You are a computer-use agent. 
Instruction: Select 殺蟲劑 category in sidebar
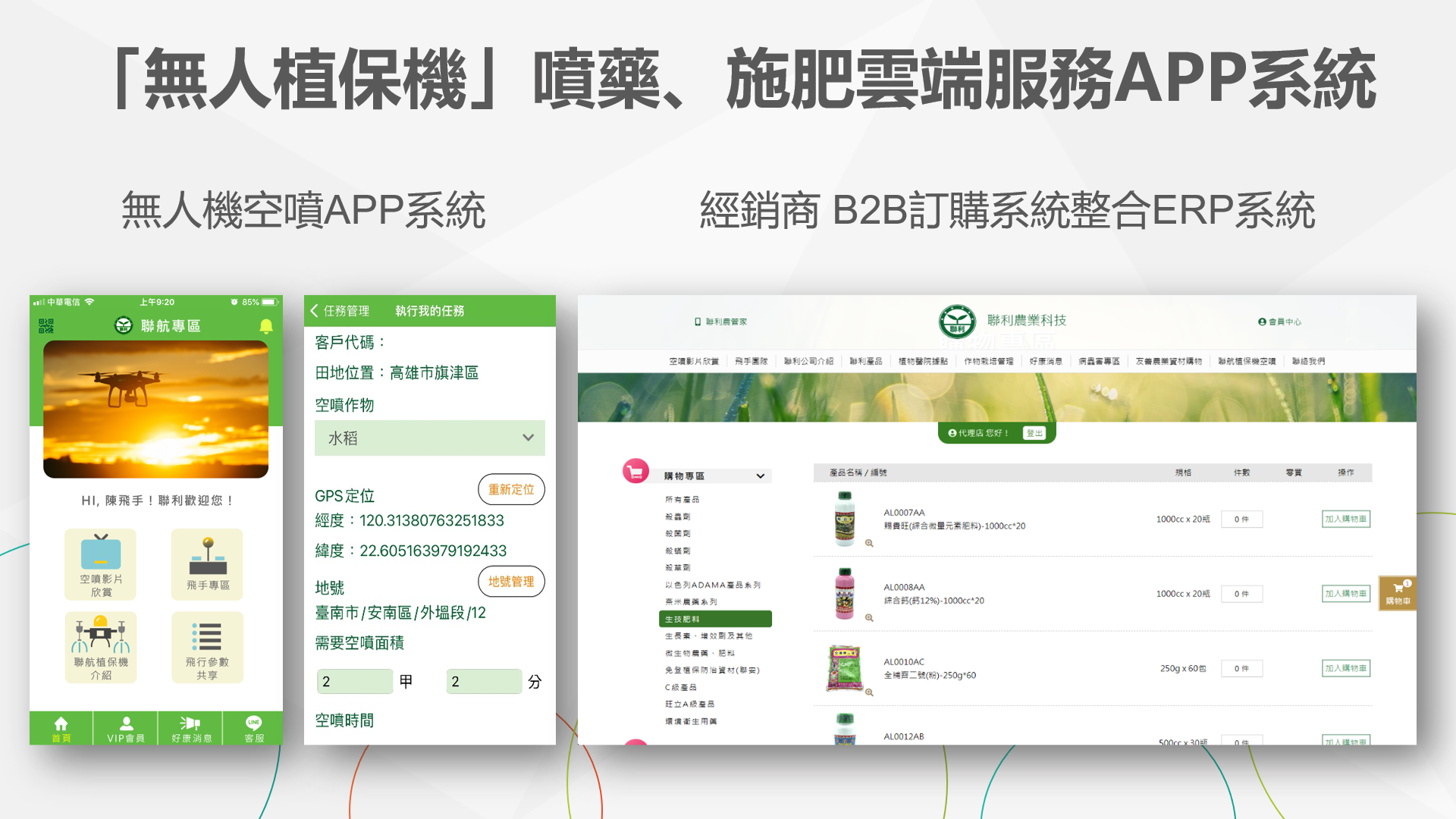(677, 516)
